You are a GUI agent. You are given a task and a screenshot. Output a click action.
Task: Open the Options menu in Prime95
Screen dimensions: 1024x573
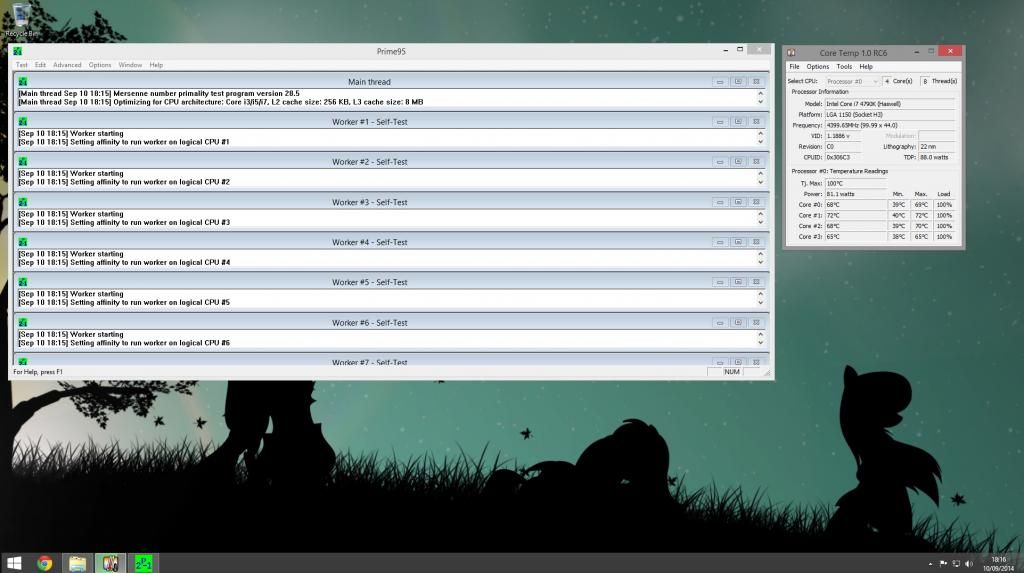click(x=100, y=65)
